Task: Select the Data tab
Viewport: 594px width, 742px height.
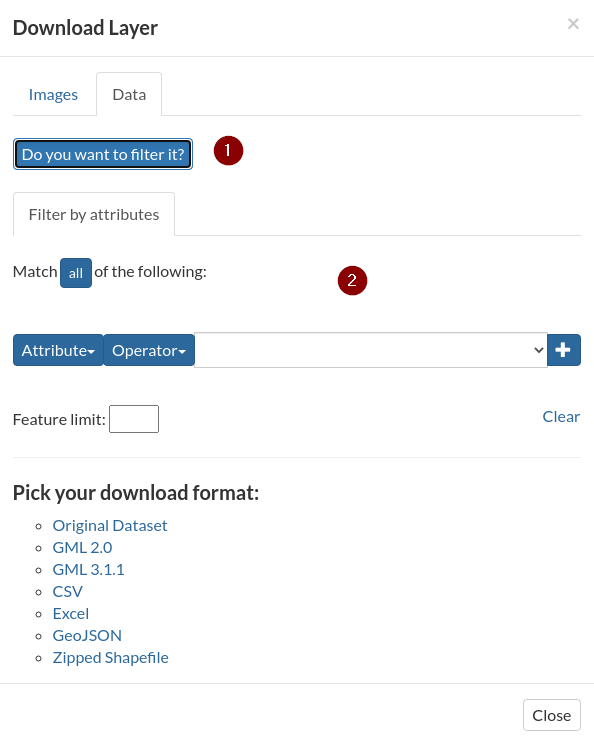Action: coord(129,95)
